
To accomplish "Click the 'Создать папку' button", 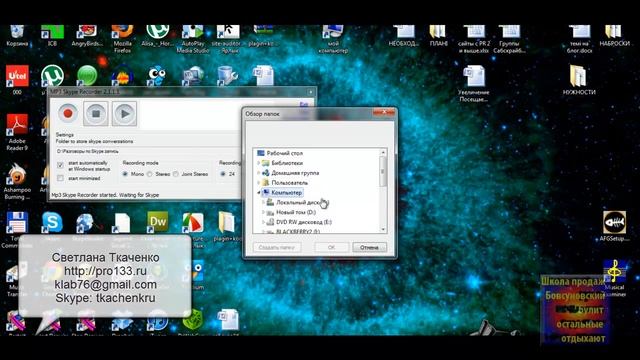I will pyautogui.click(x=277, y=247).
